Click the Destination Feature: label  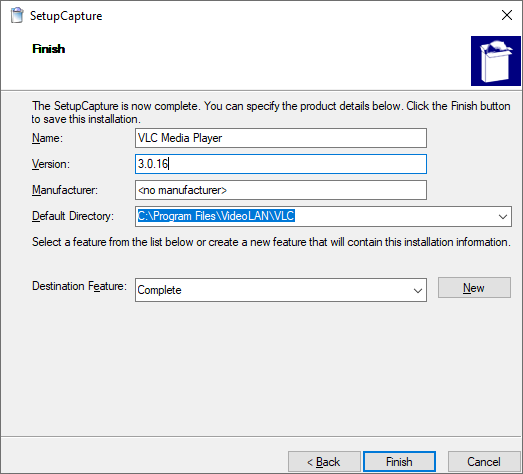point(79,286)
